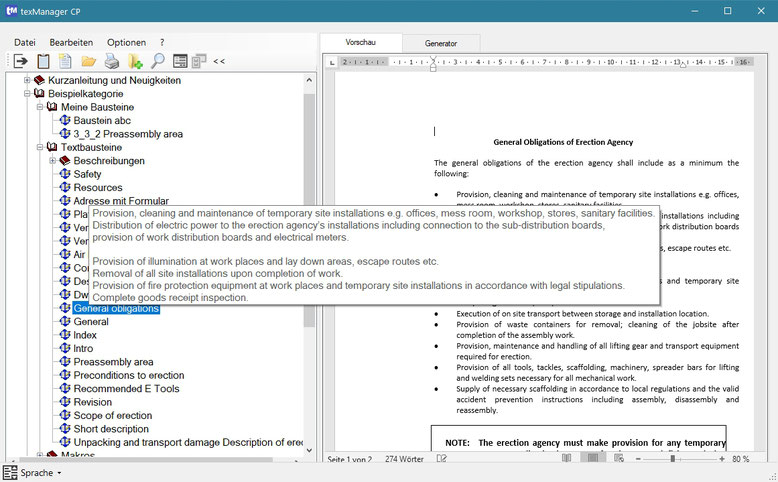Collapse the Textbausteine node
Screen dimensions: 778x482
click(40, 147)
